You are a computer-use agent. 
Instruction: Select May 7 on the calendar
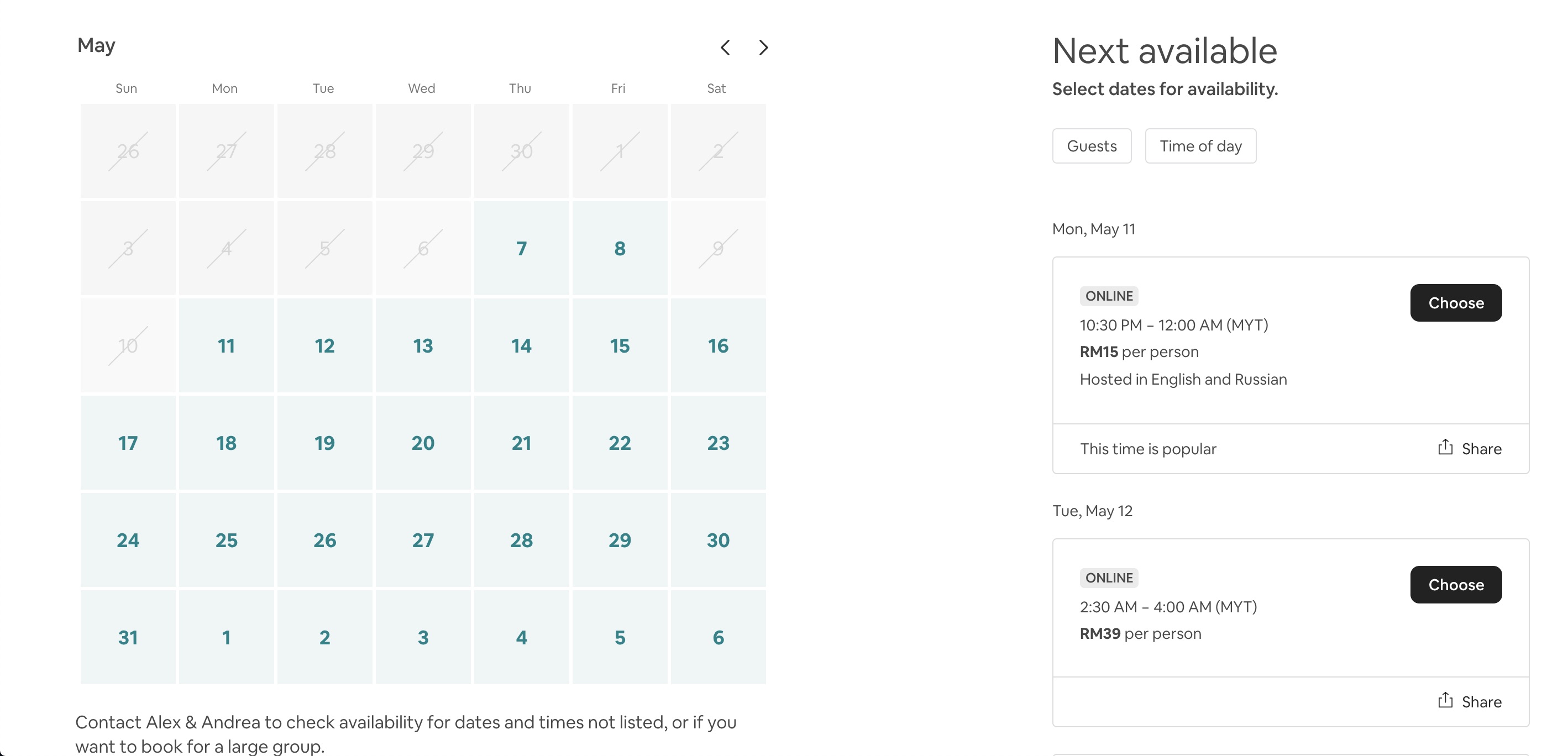(x=521, y=248)
